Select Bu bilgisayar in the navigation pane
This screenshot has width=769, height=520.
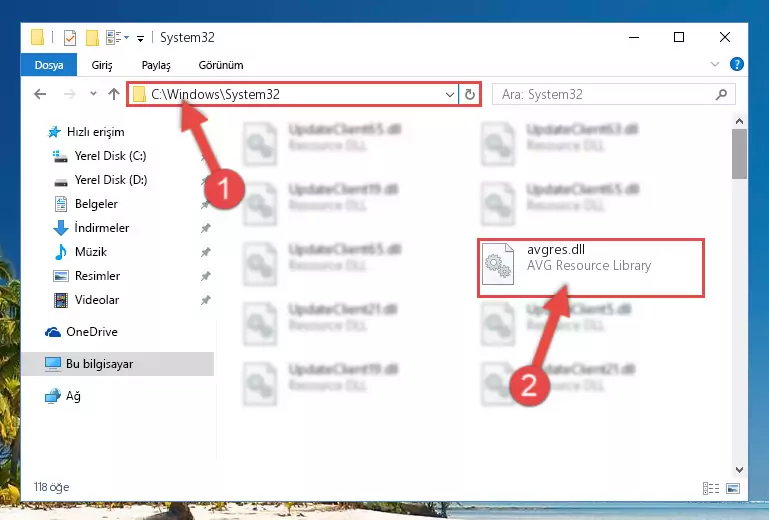click(118, 364)
